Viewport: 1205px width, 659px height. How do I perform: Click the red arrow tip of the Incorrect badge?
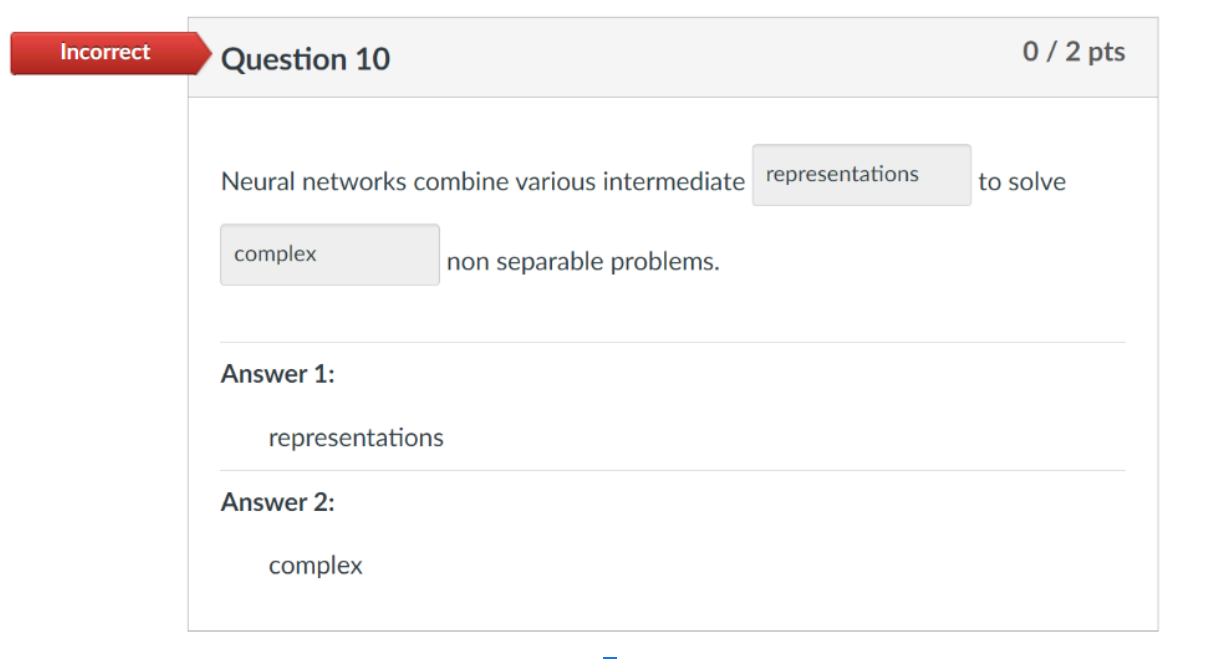pyautogui.click(x=208, y=52)
